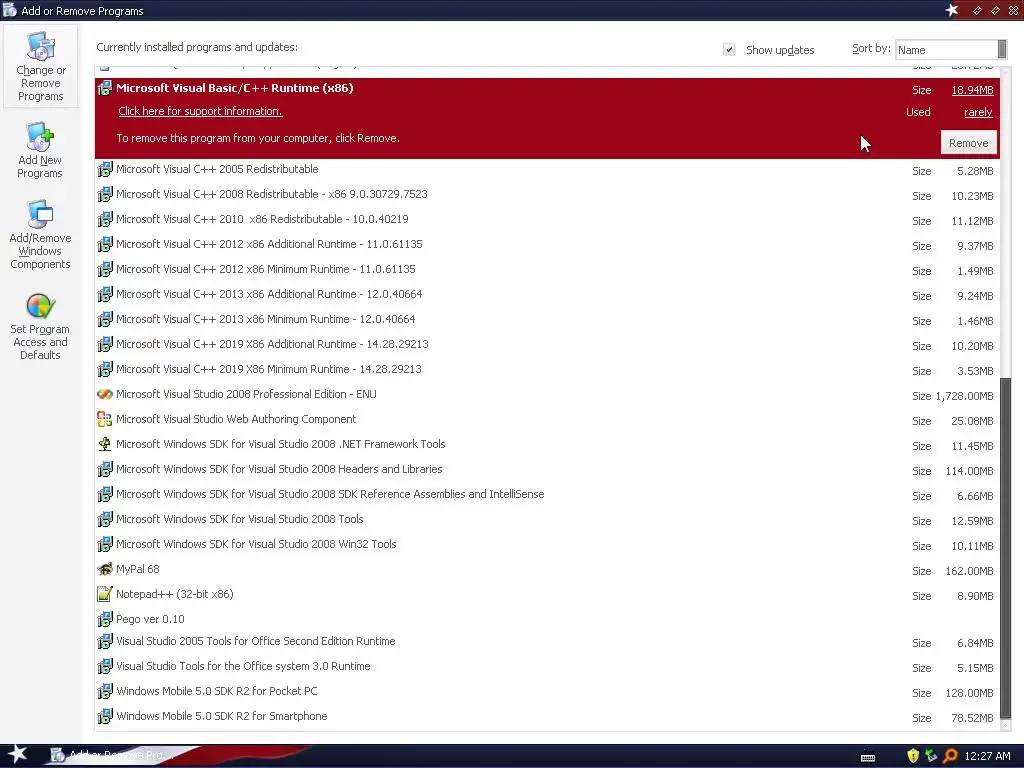Click Windows Mobile 5.0 SDK Smartphone icon
1024x768 pixels.
point(104,716)
